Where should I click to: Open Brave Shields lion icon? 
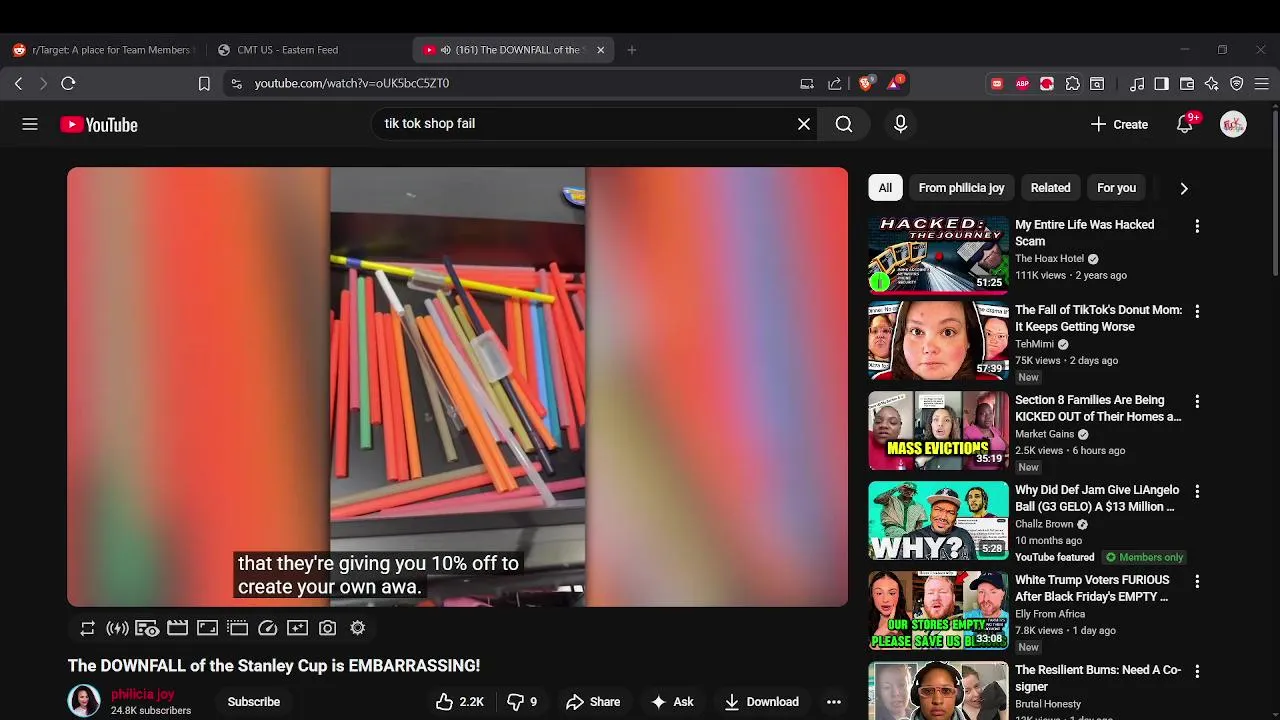tap(866, 84)
